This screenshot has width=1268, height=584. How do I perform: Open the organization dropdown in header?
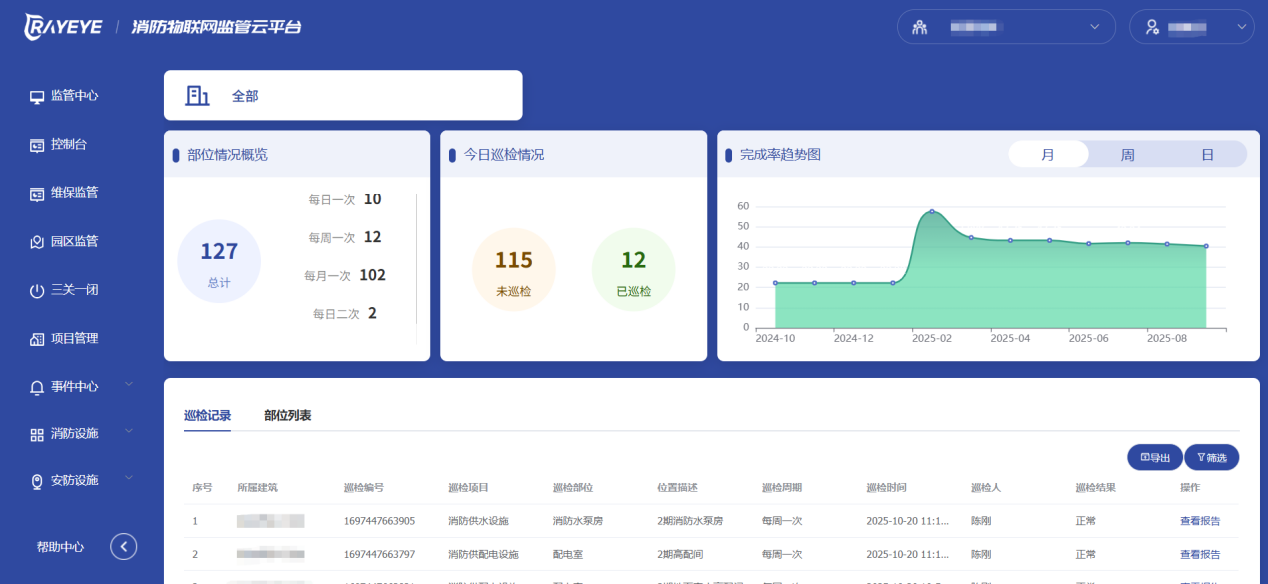click(1005, 27)
